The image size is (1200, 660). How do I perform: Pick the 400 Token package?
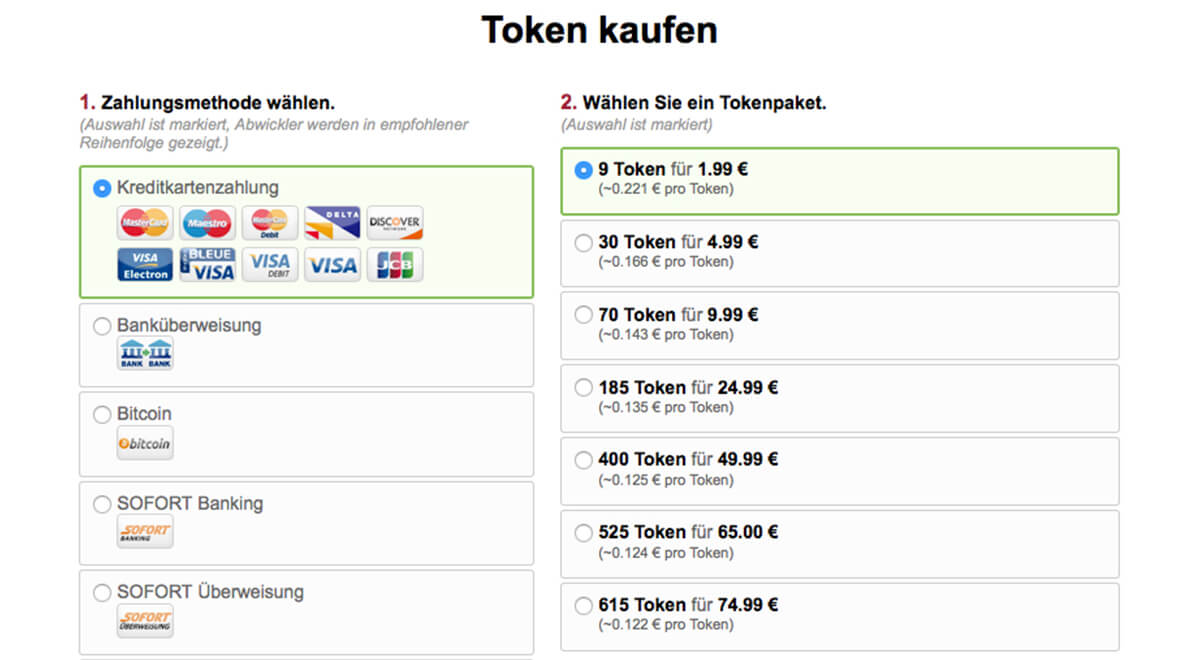(584, 460)
